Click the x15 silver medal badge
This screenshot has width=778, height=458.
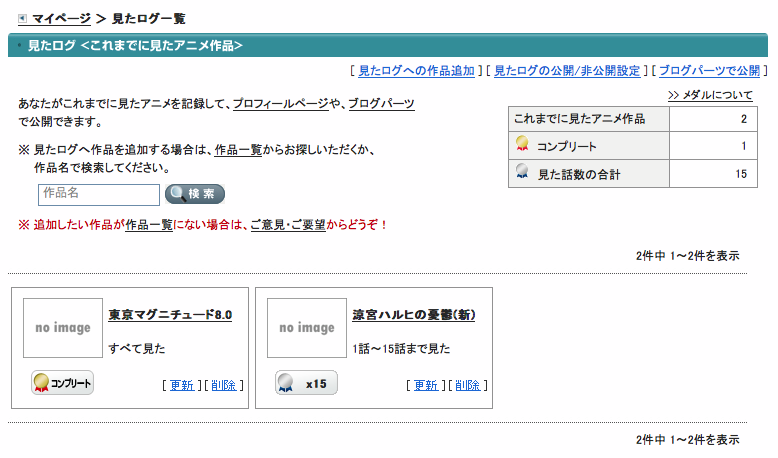[x=306, y=383]
